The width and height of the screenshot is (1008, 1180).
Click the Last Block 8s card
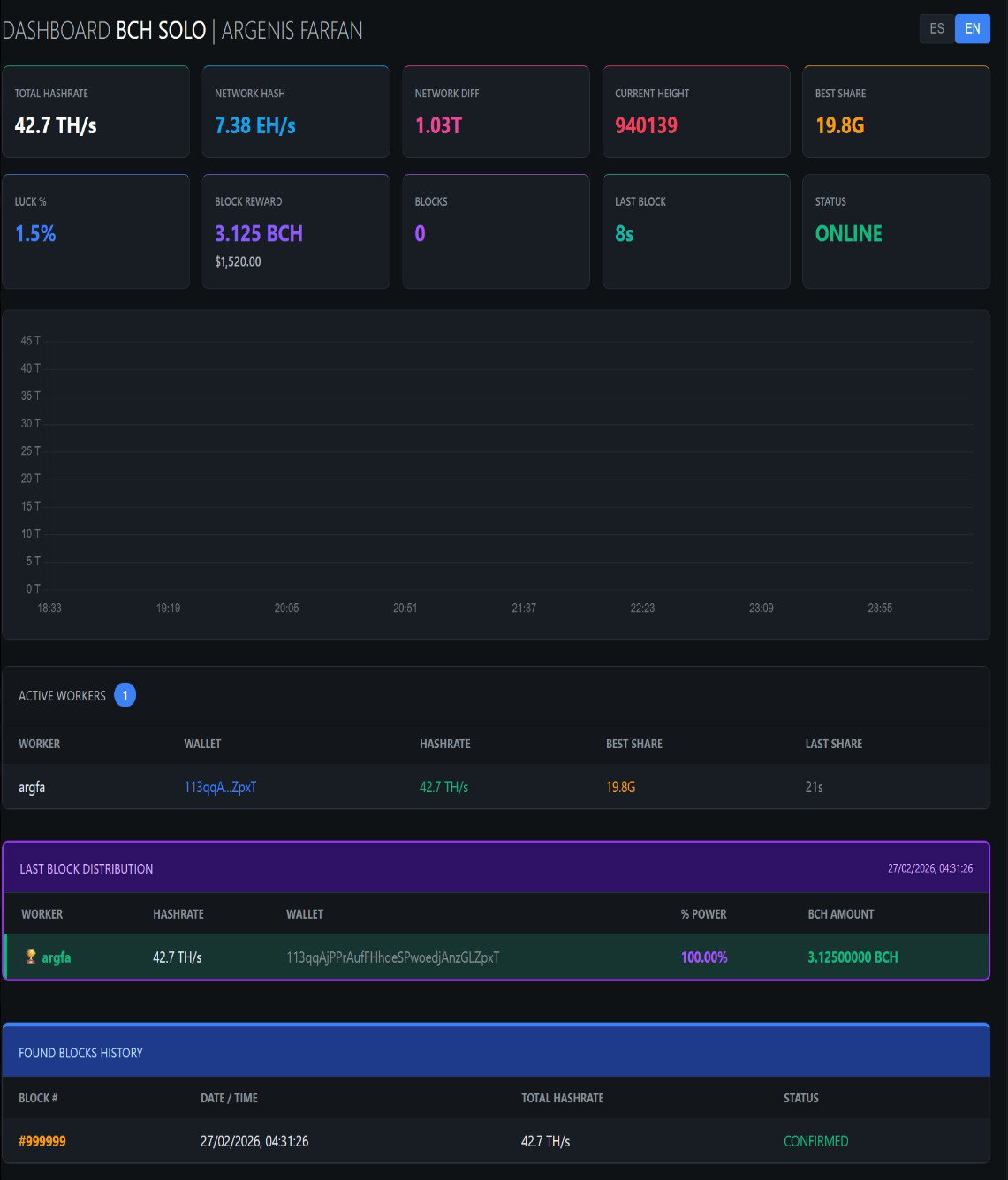pos(696,231)
